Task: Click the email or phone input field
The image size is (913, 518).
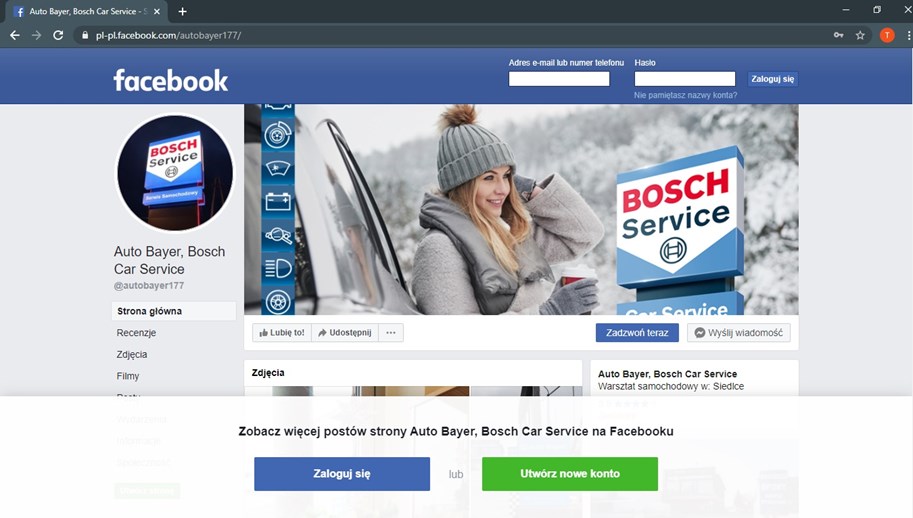Action: [559, 79]
